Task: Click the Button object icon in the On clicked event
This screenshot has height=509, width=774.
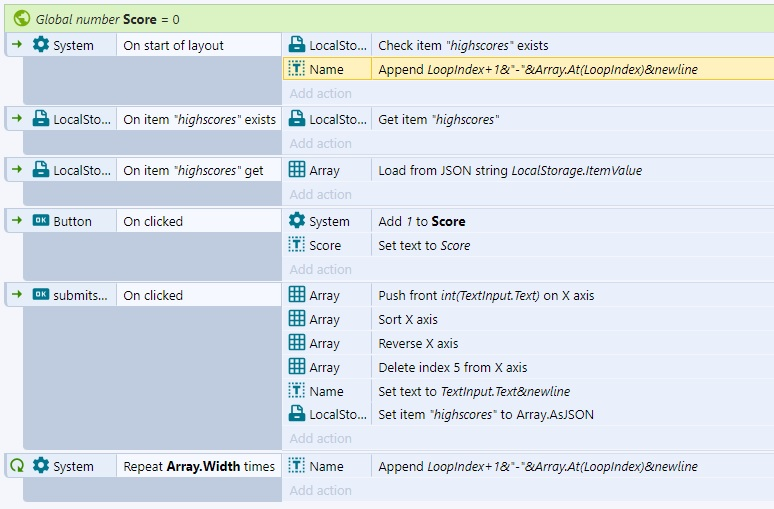Action: tap(41, 221)
